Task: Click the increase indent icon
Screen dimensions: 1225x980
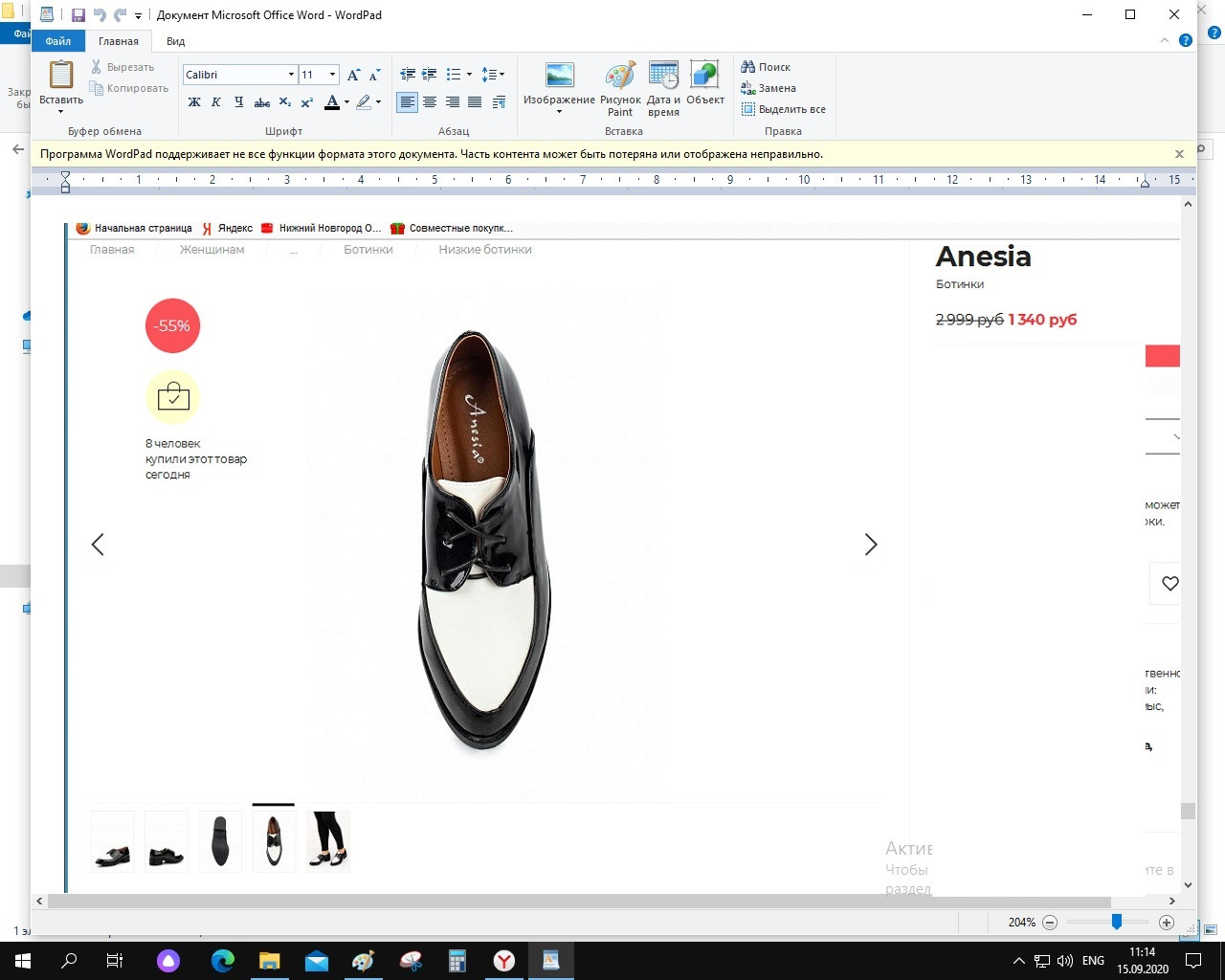Action: (430, 74)
